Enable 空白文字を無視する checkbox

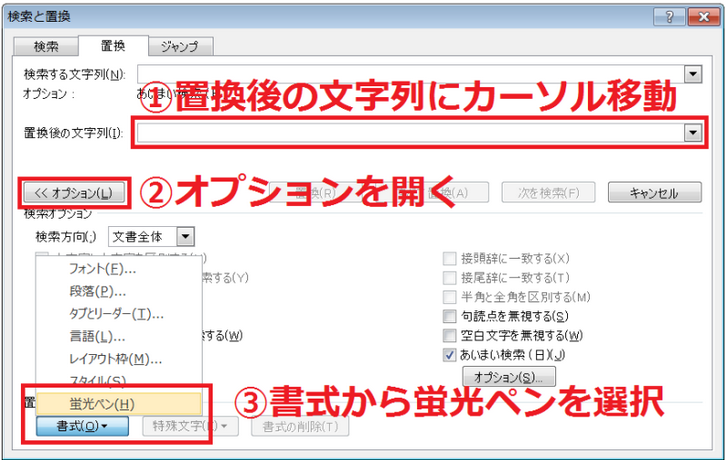[x=448, y=335]
